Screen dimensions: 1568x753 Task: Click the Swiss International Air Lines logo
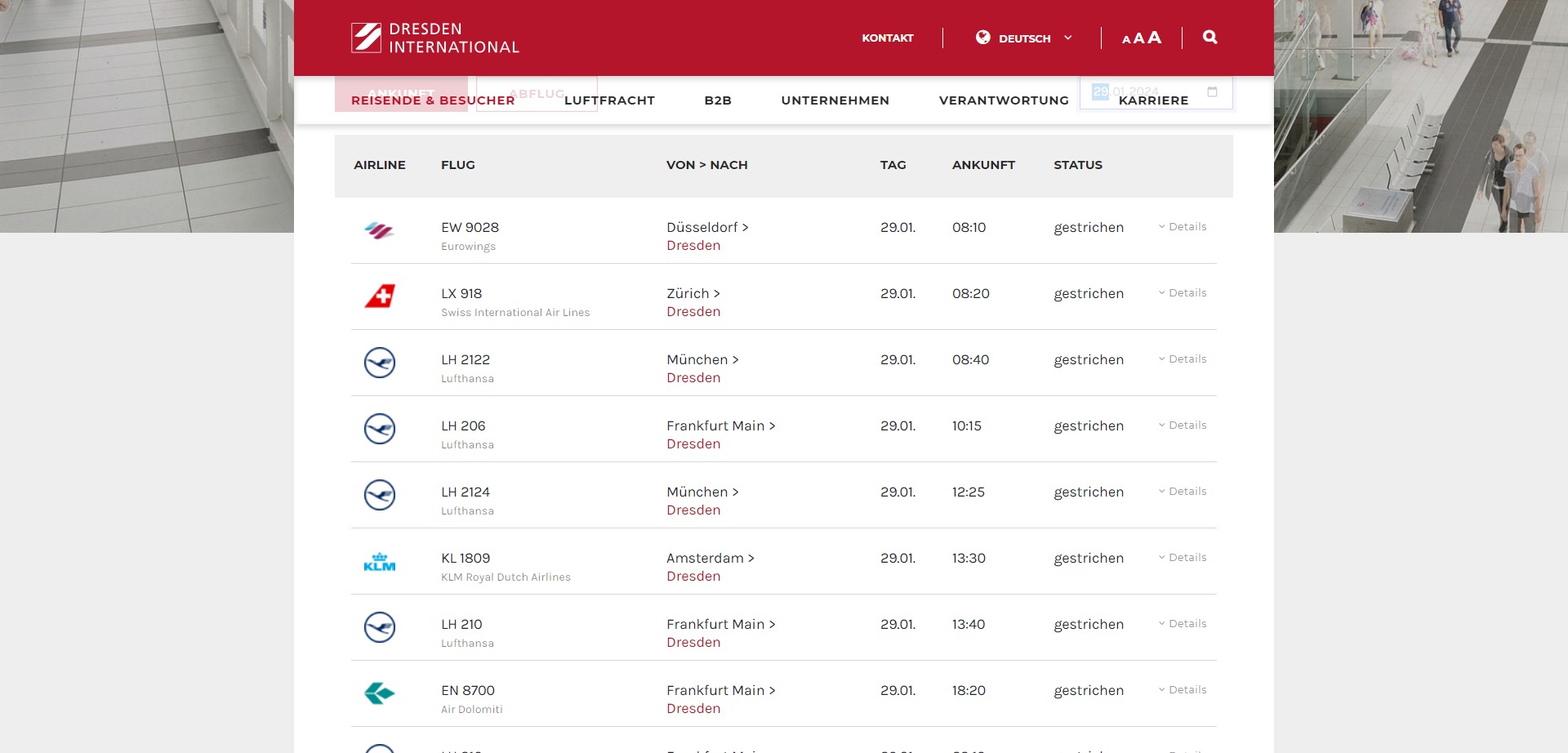tap(380, 296)
